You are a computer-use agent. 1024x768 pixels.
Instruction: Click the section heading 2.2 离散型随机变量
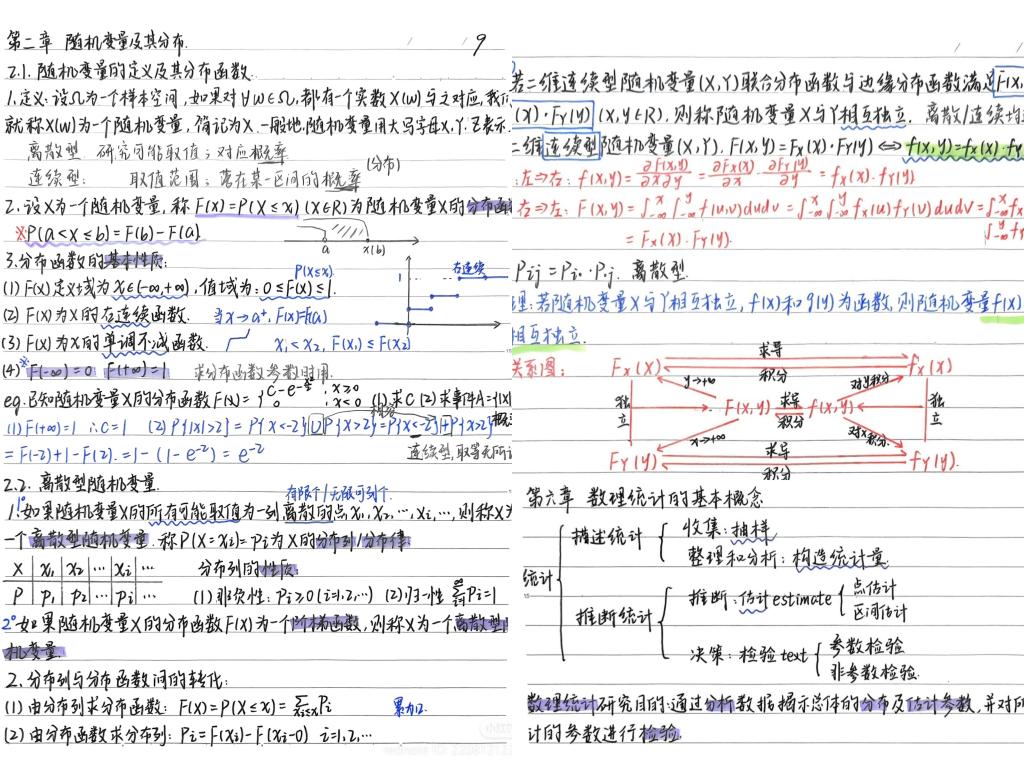coord(81,482)
